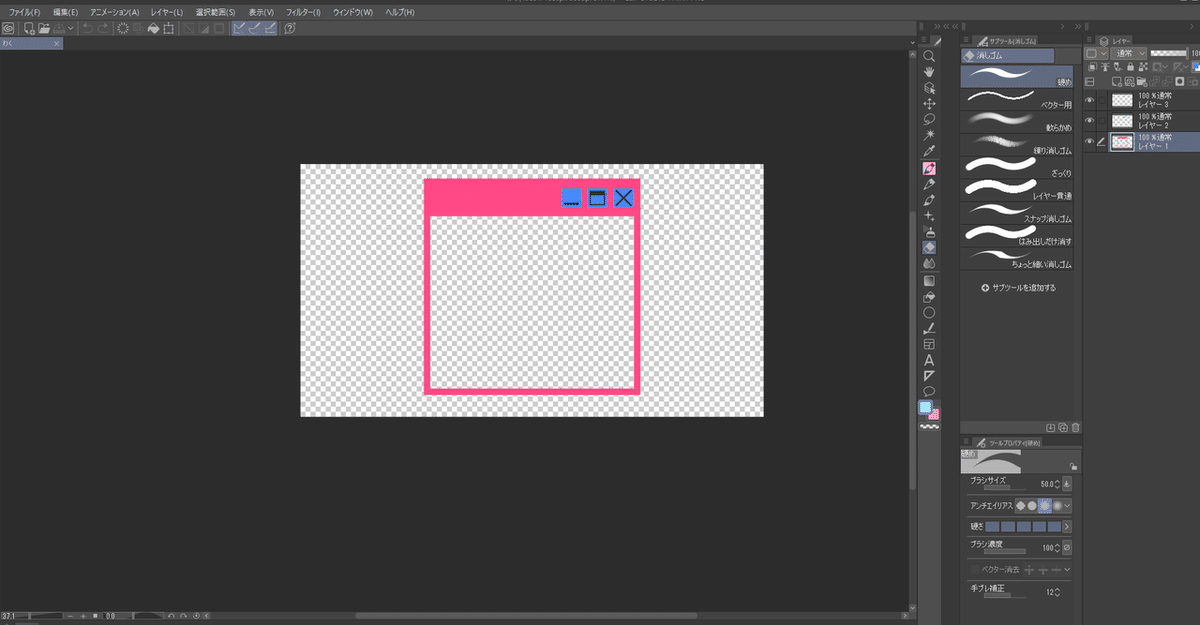Select the 練り消しゴム sub tool
The image size is (1200, 625).
(x=1017, y=143)
